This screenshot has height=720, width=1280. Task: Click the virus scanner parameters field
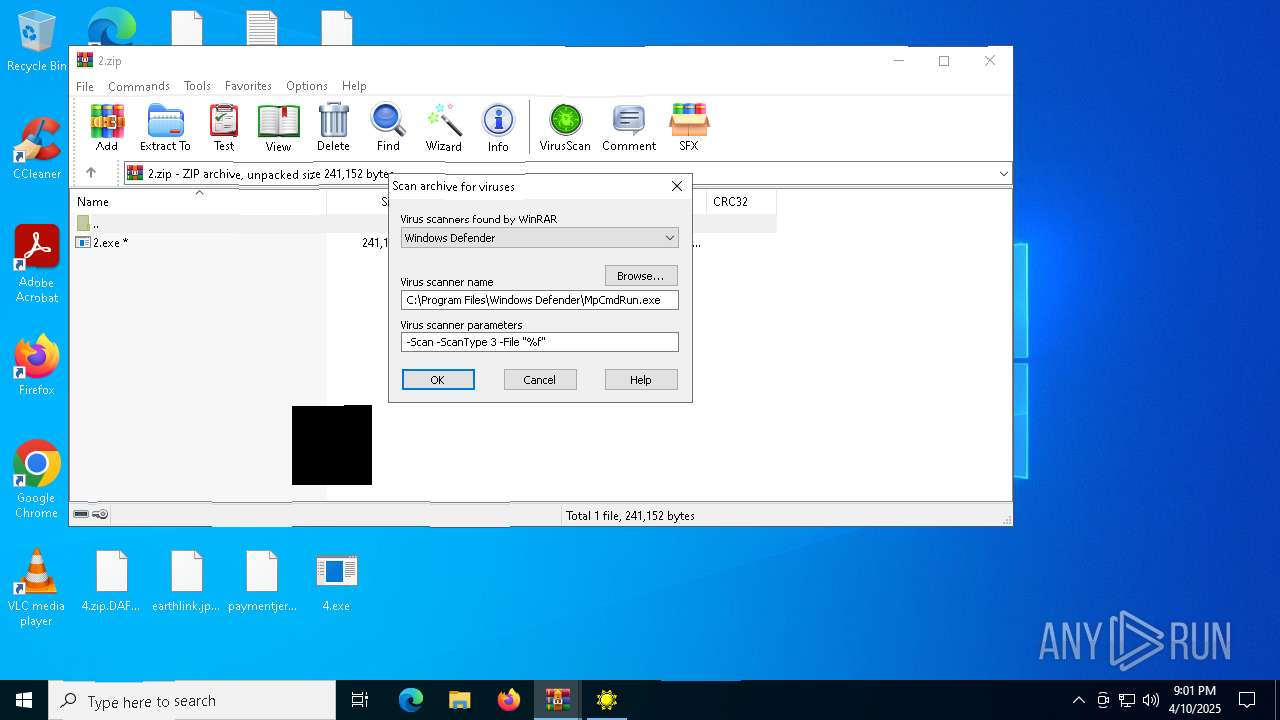pos(540,342)
